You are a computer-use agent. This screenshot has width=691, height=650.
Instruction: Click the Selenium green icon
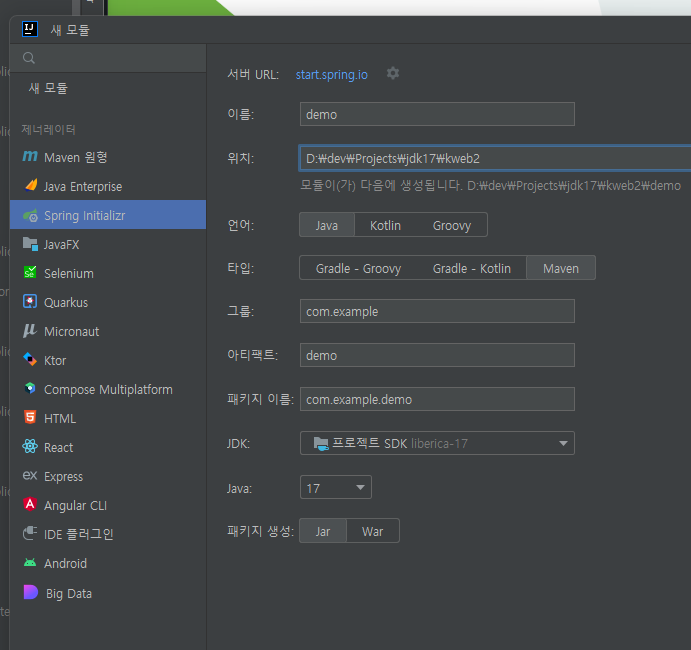[x=30, y=272]
